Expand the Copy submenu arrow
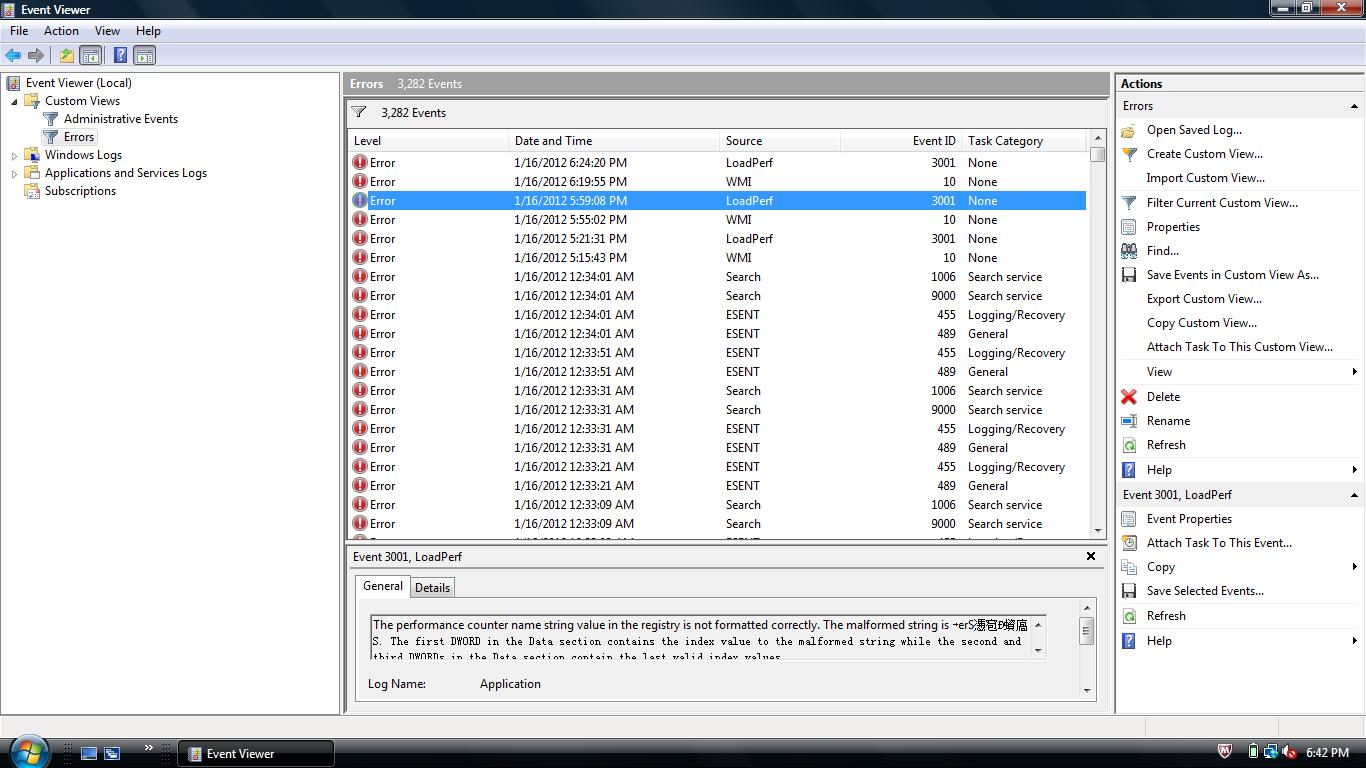 click(1354, 567)
